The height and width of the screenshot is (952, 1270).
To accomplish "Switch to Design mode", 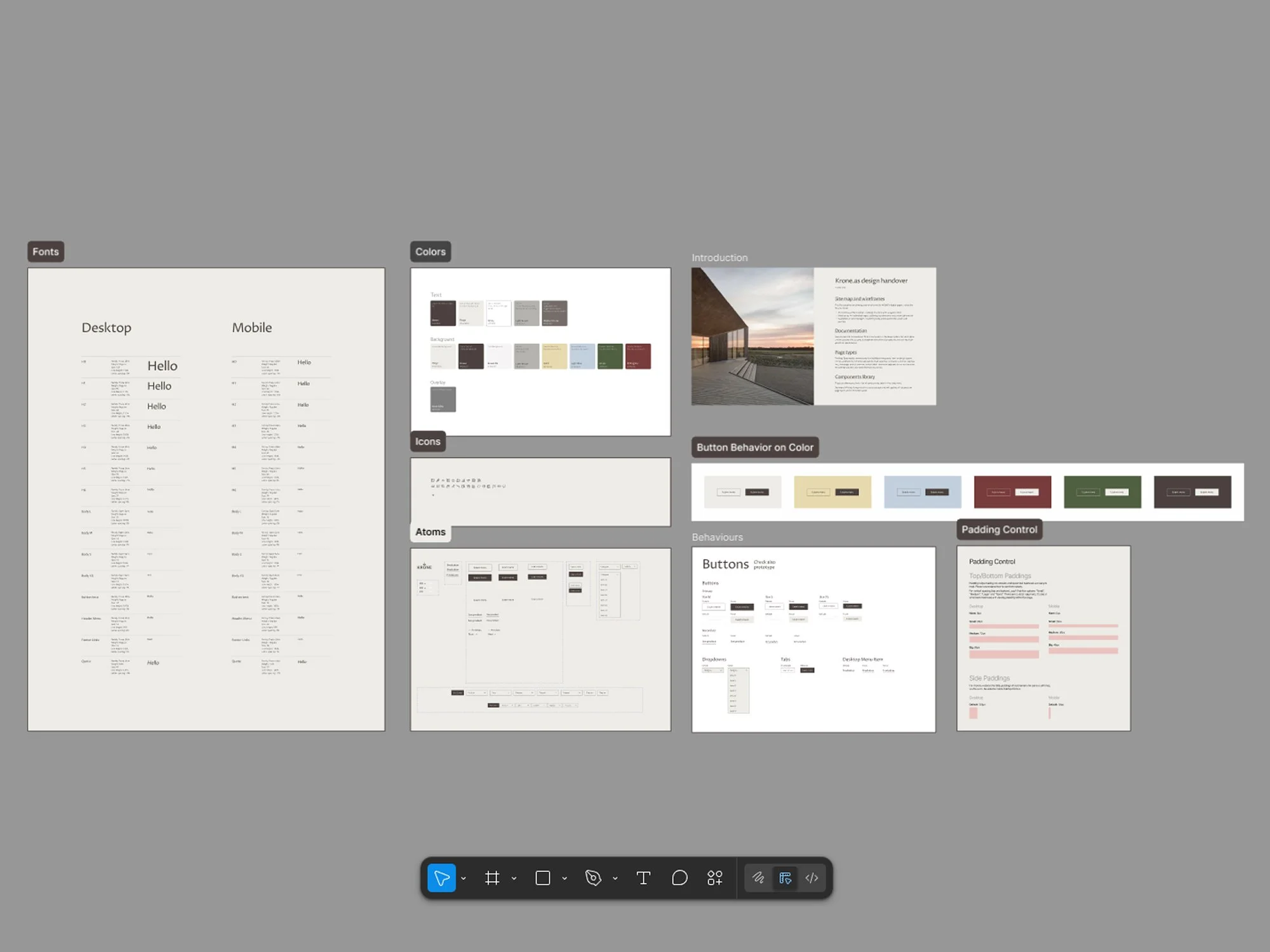I will click(x=785, y=878).
